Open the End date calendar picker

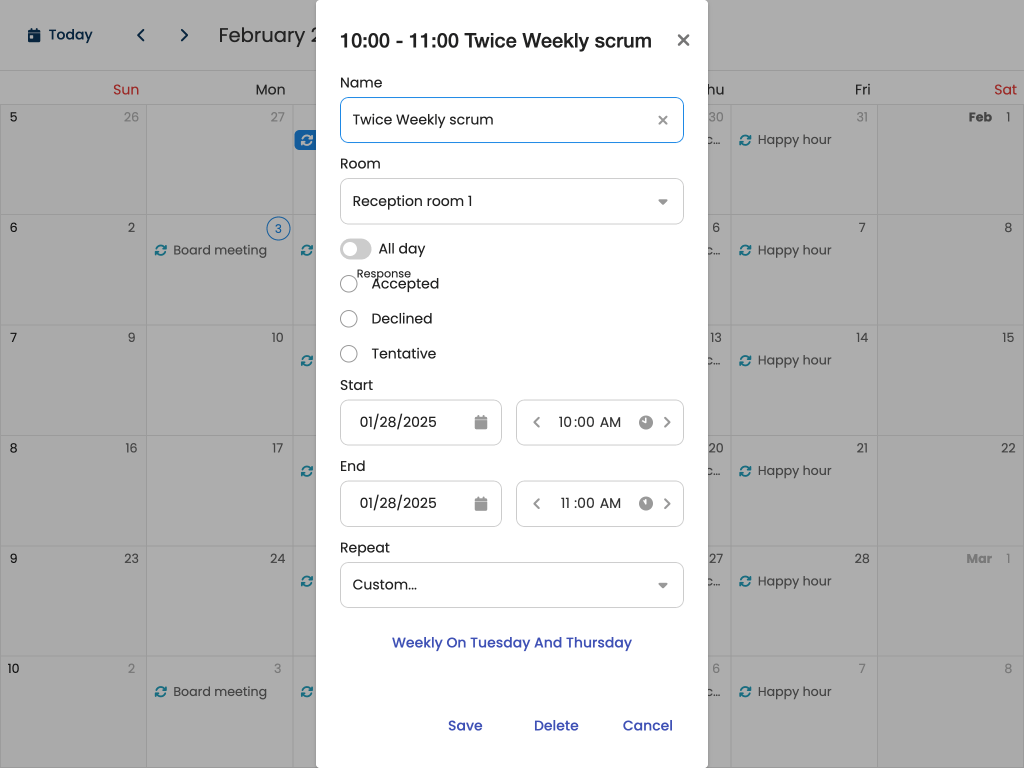point(480,504)
